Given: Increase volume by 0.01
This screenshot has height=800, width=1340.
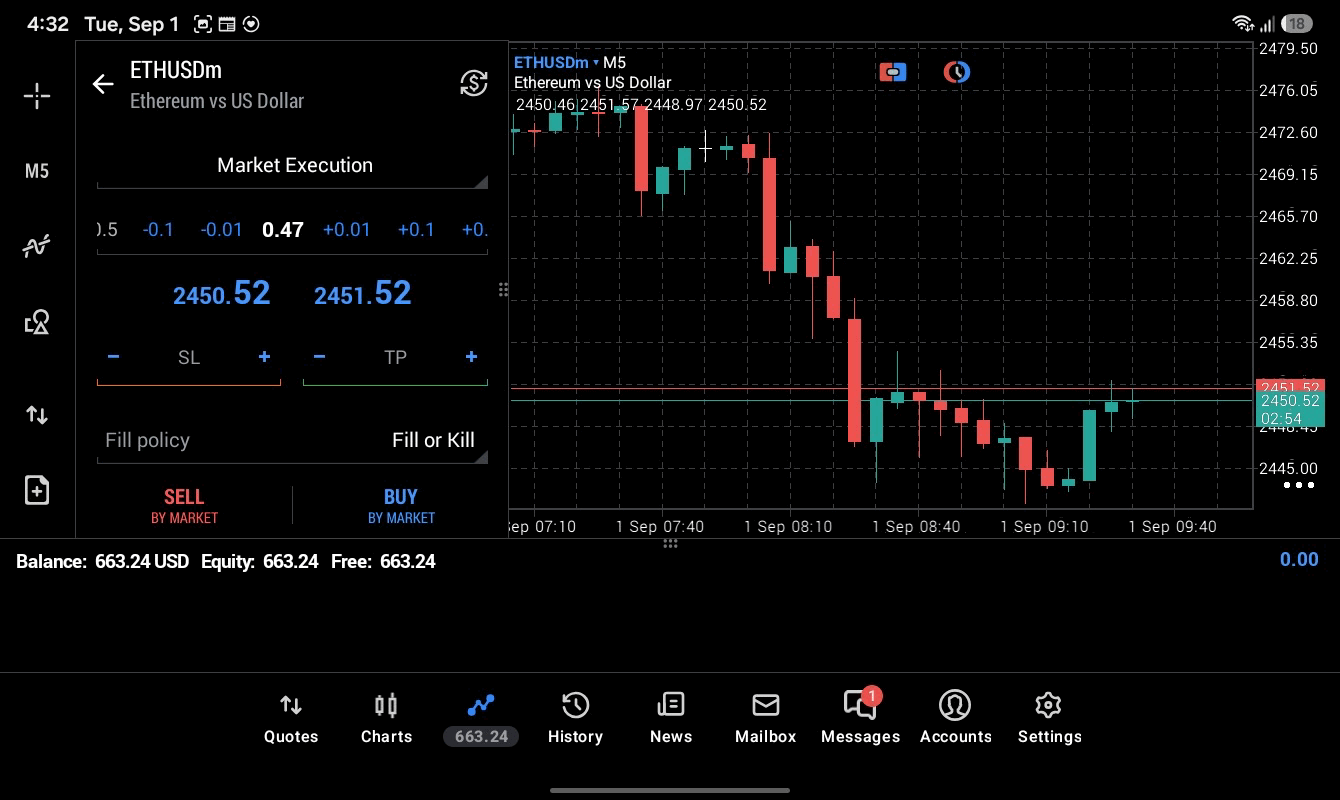Looking at the screenshot, I should click(346, 230).
